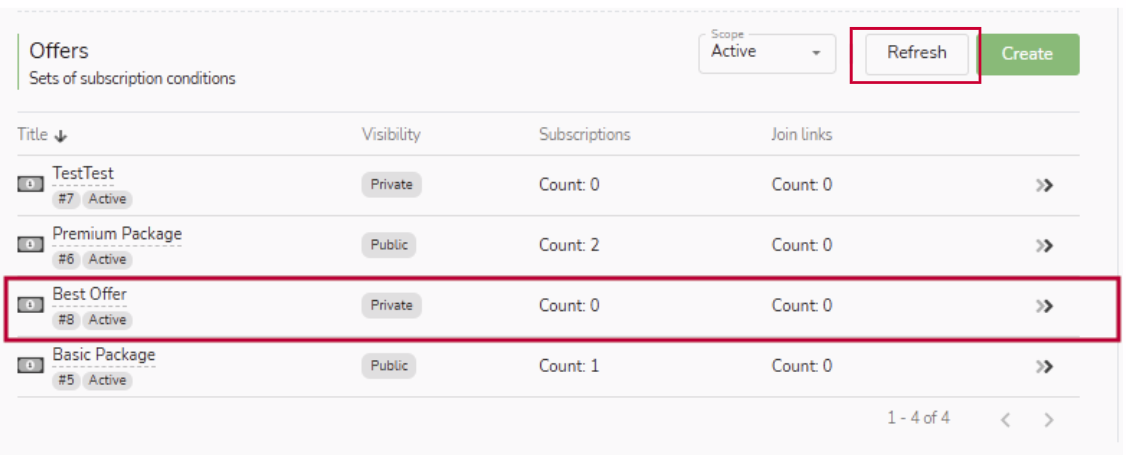The width and height of the screenshot is (1126, 455).
Task: Click the money icon beside Basic Package
Action: (30, 366)
